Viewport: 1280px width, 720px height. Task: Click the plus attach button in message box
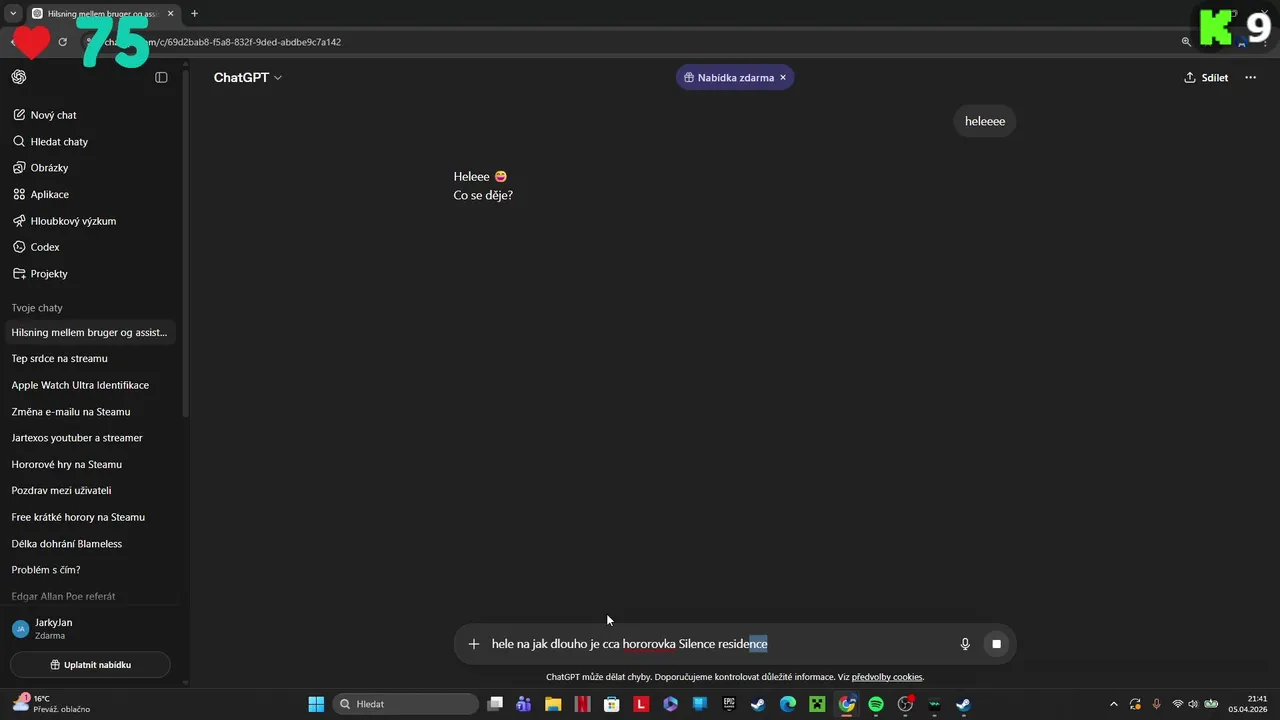click(x=474, y=644)
